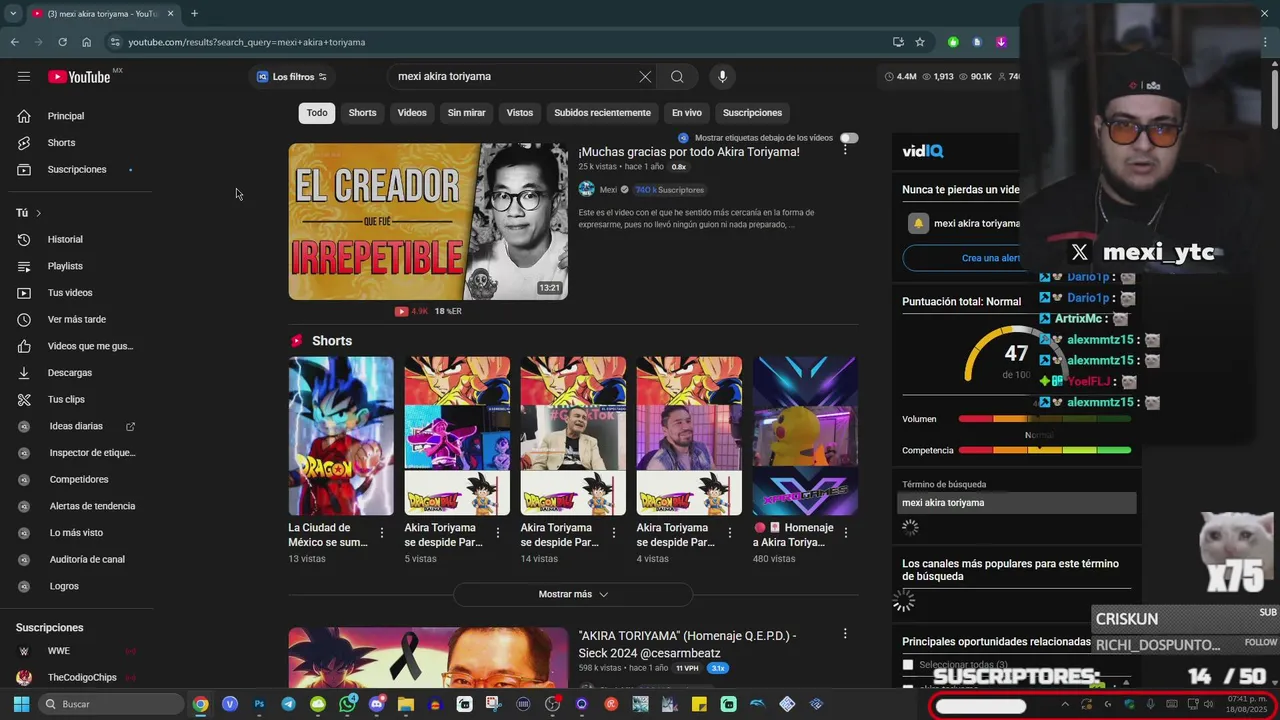Select the Sin mirar filter chip

pyautogui.click(x=466, y=113)
